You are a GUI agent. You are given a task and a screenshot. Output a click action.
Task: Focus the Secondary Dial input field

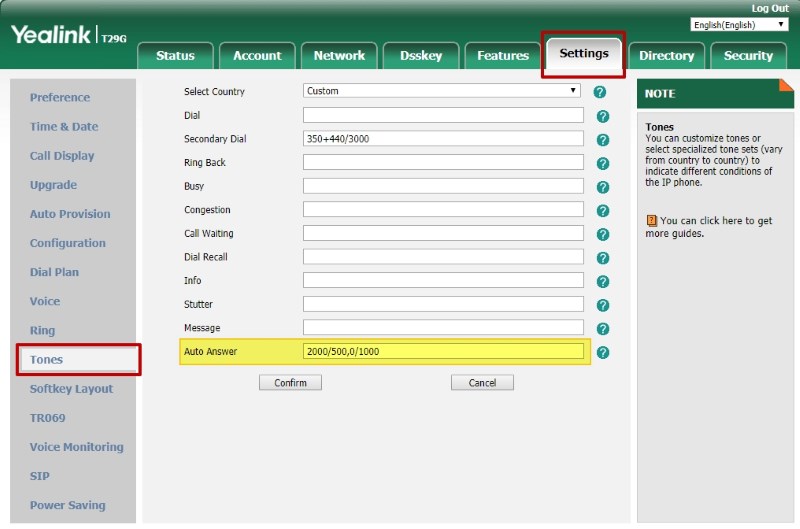tap(443, 138)
